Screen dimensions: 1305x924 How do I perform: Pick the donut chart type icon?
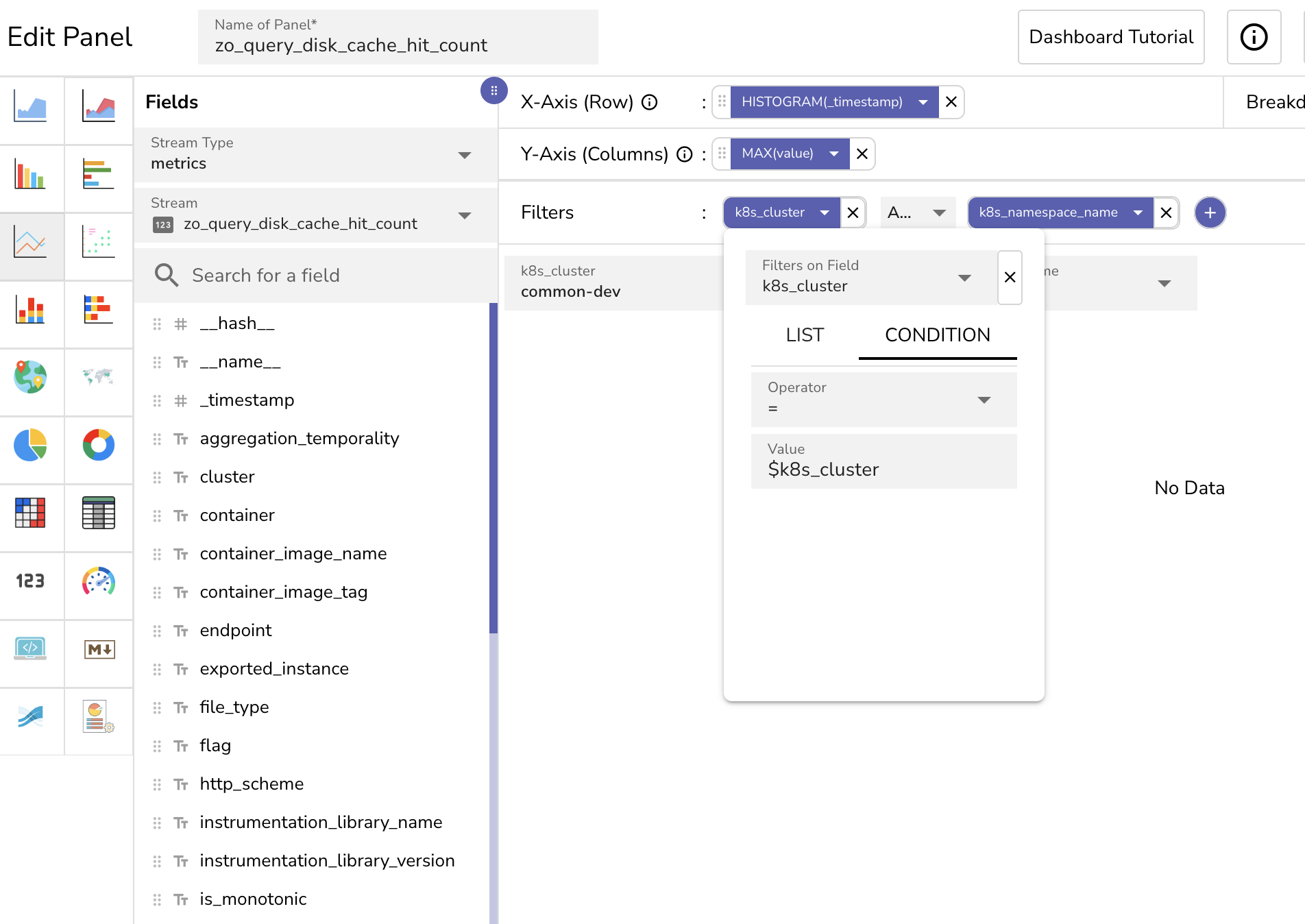[98, 446]
